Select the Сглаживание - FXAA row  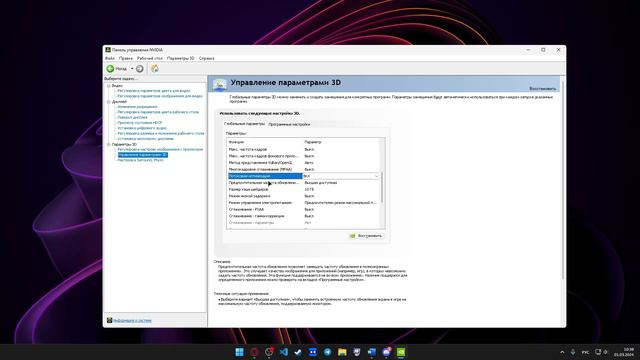tap(305, 209)
